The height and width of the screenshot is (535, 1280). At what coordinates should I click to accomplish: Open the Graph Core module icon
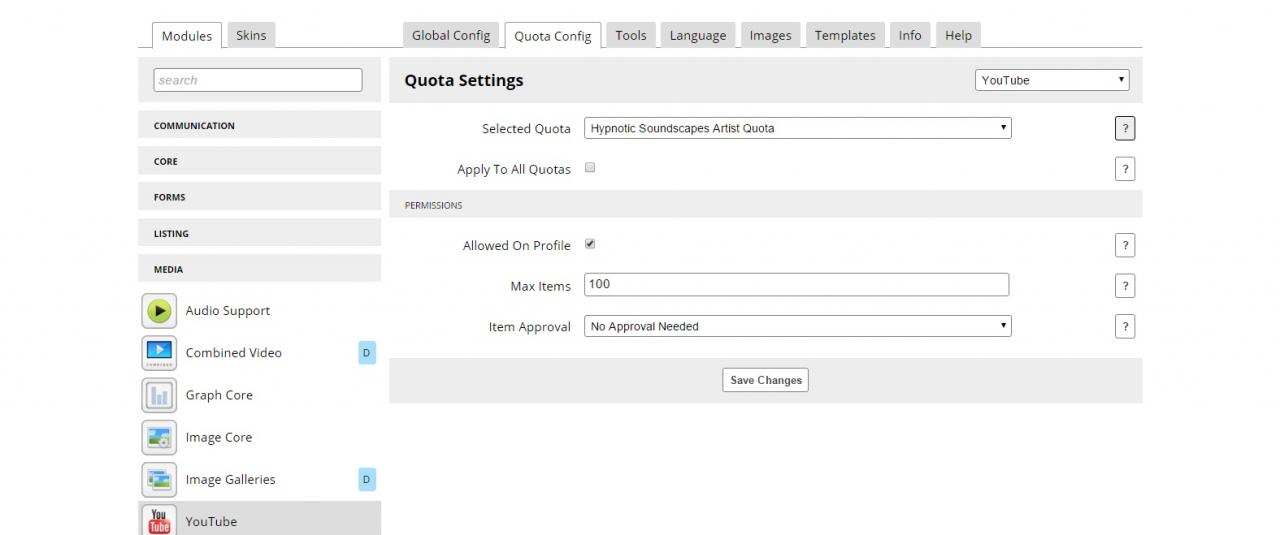coord(159,395)
